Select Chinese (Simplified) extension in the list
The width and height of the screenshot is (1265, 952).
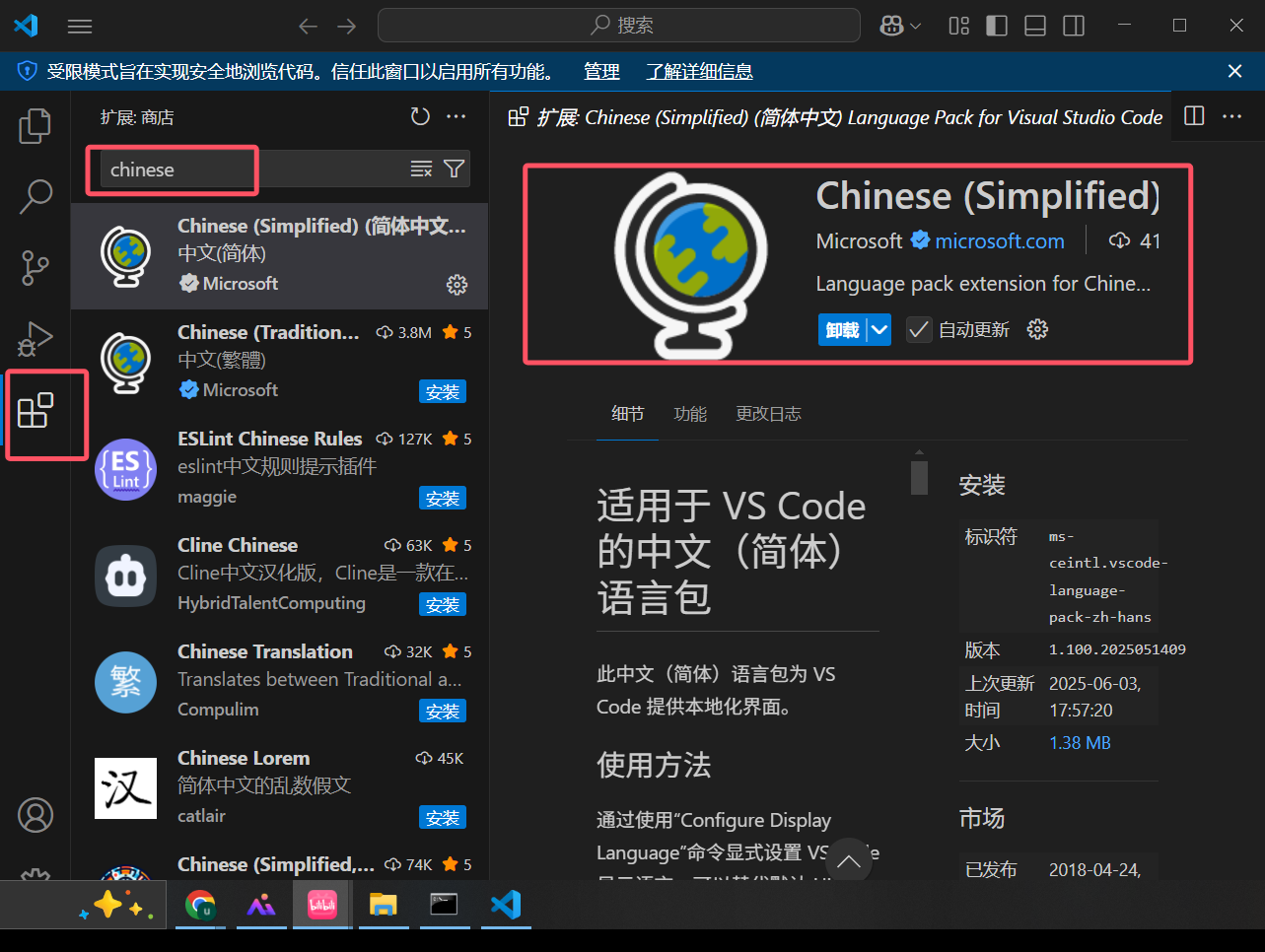[x=280, y=256]
